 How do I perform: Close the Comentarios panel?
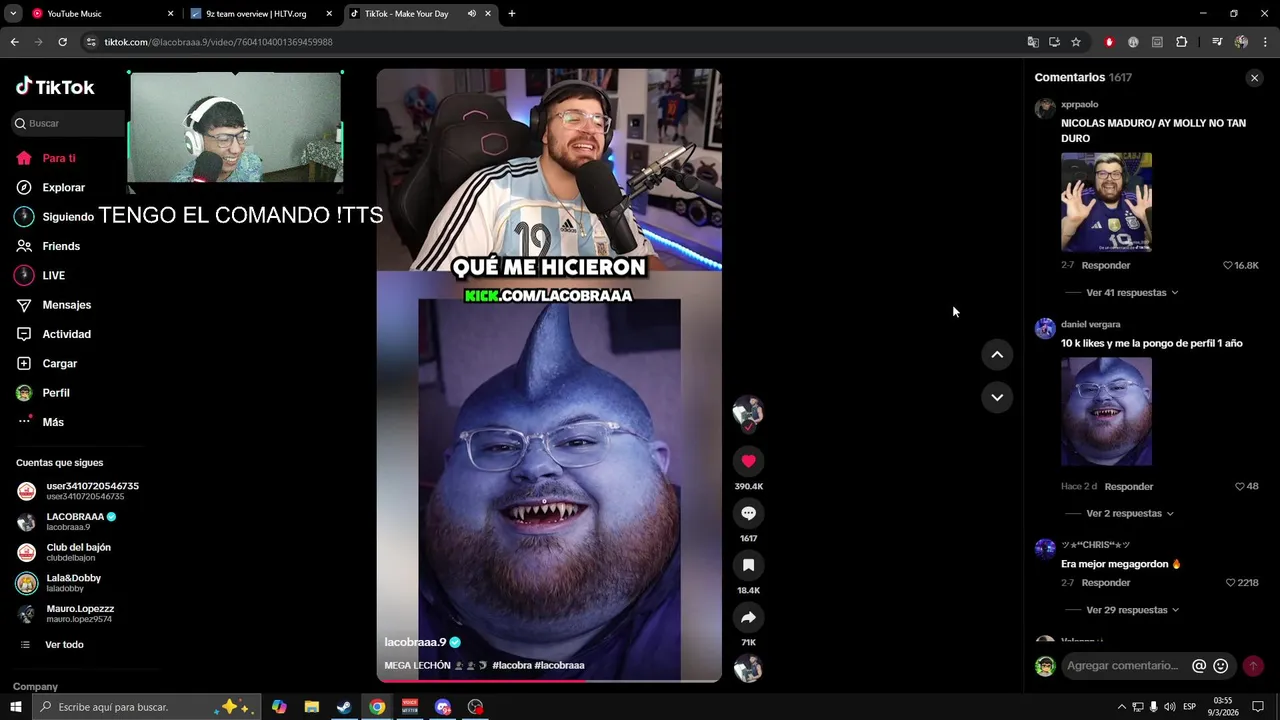coord(1254,78)
